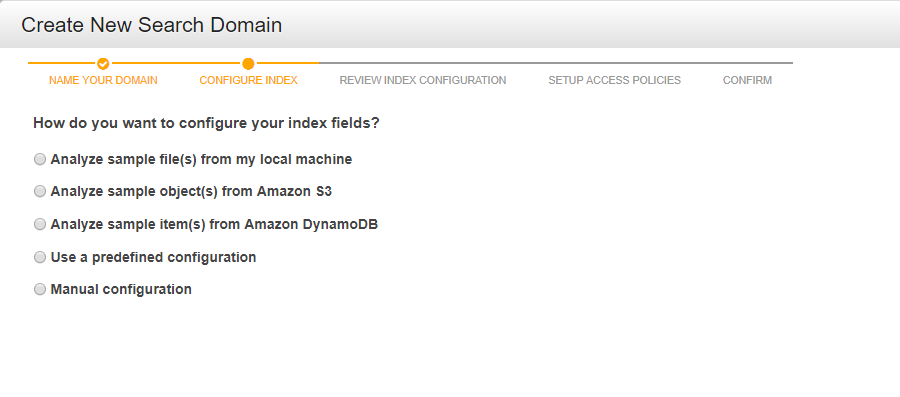Go to the Name Your Domain step
Screen dimensions: 900x397
(x=103, y=80)
